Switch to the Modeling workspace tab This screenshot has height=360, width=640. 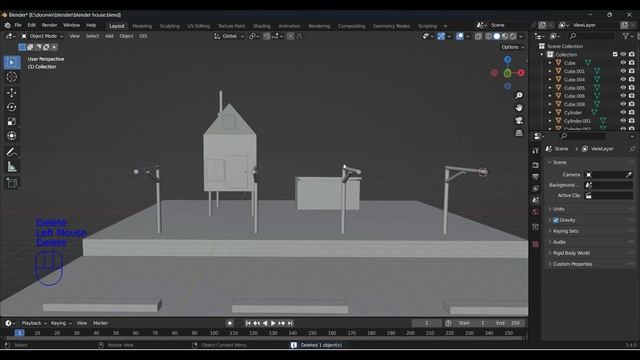coord(142,26)
